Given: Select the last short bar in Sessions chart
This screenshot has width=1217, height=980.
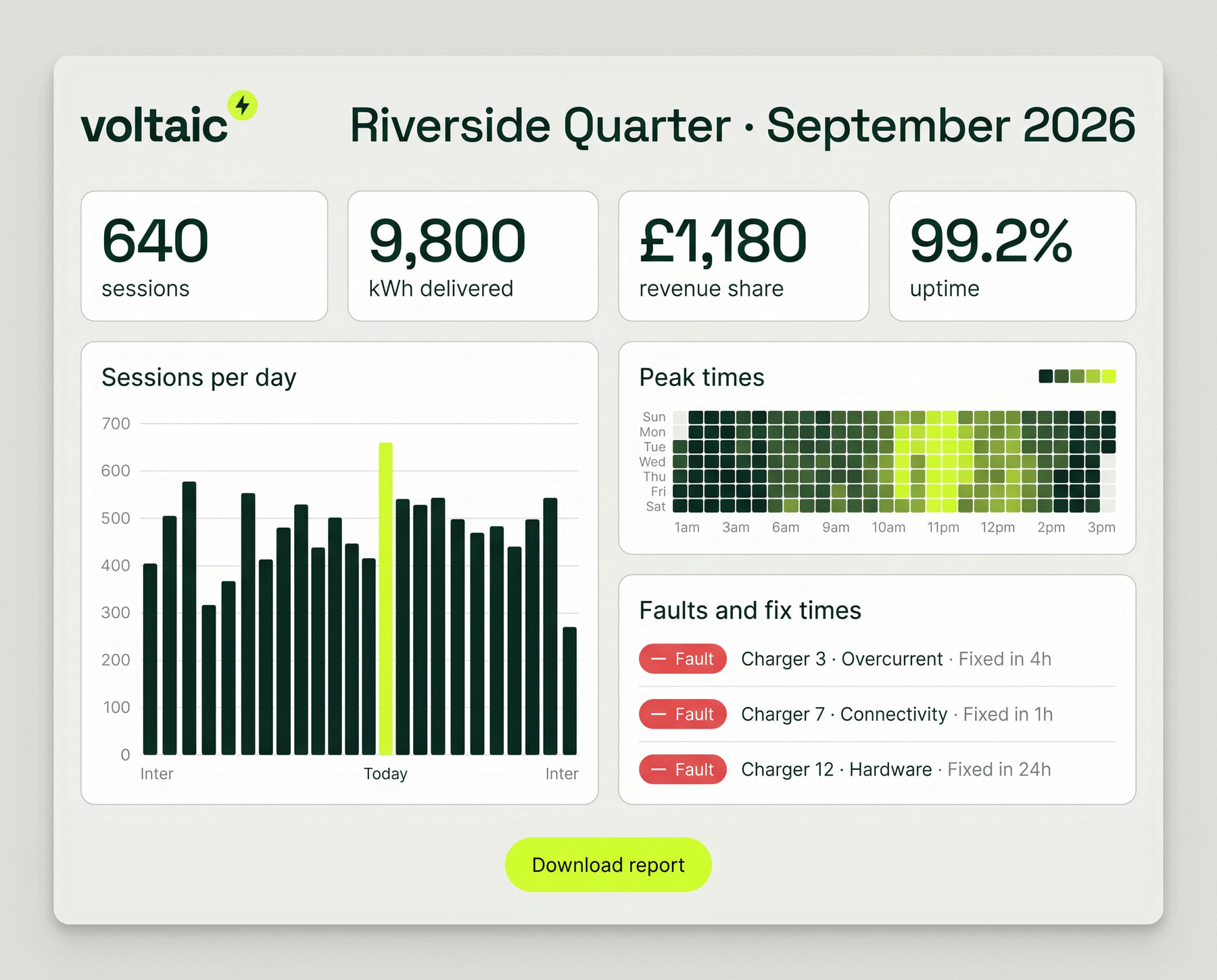Looking at the screenshot, I should pos(570,691).
